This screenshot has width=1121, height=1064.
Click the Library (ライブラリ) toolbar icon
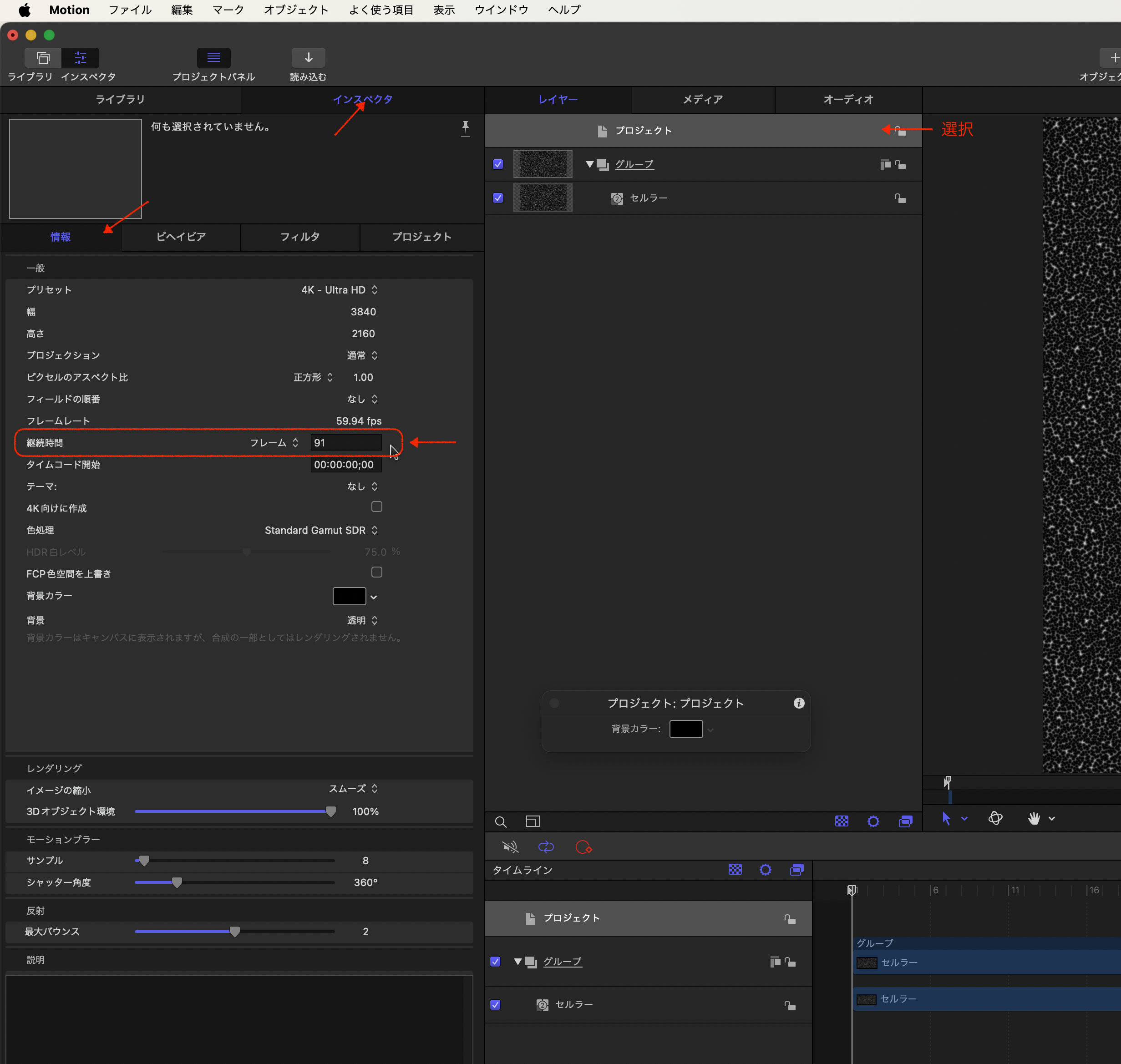click(x=43, y=58)
